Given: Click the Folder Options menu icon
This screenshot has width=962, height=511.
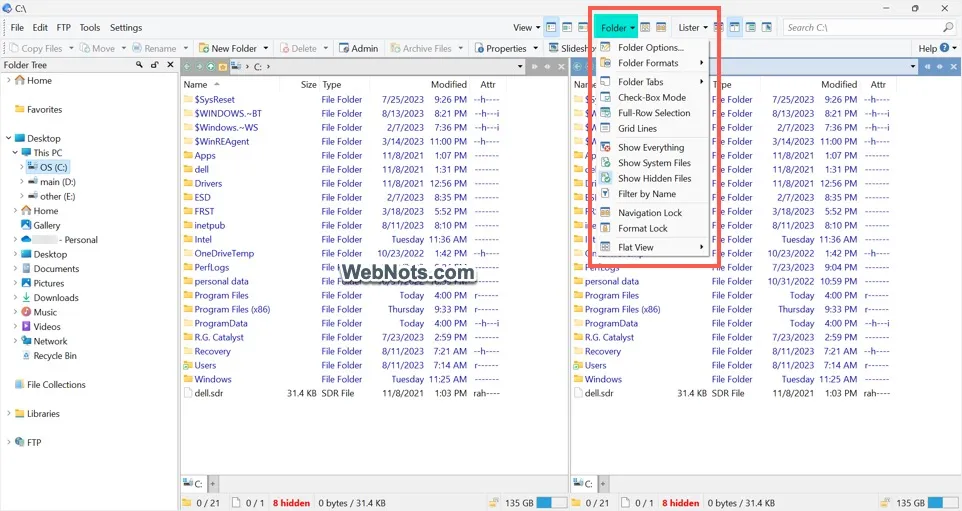Looking at the screenshot, I should pos(605,47).
